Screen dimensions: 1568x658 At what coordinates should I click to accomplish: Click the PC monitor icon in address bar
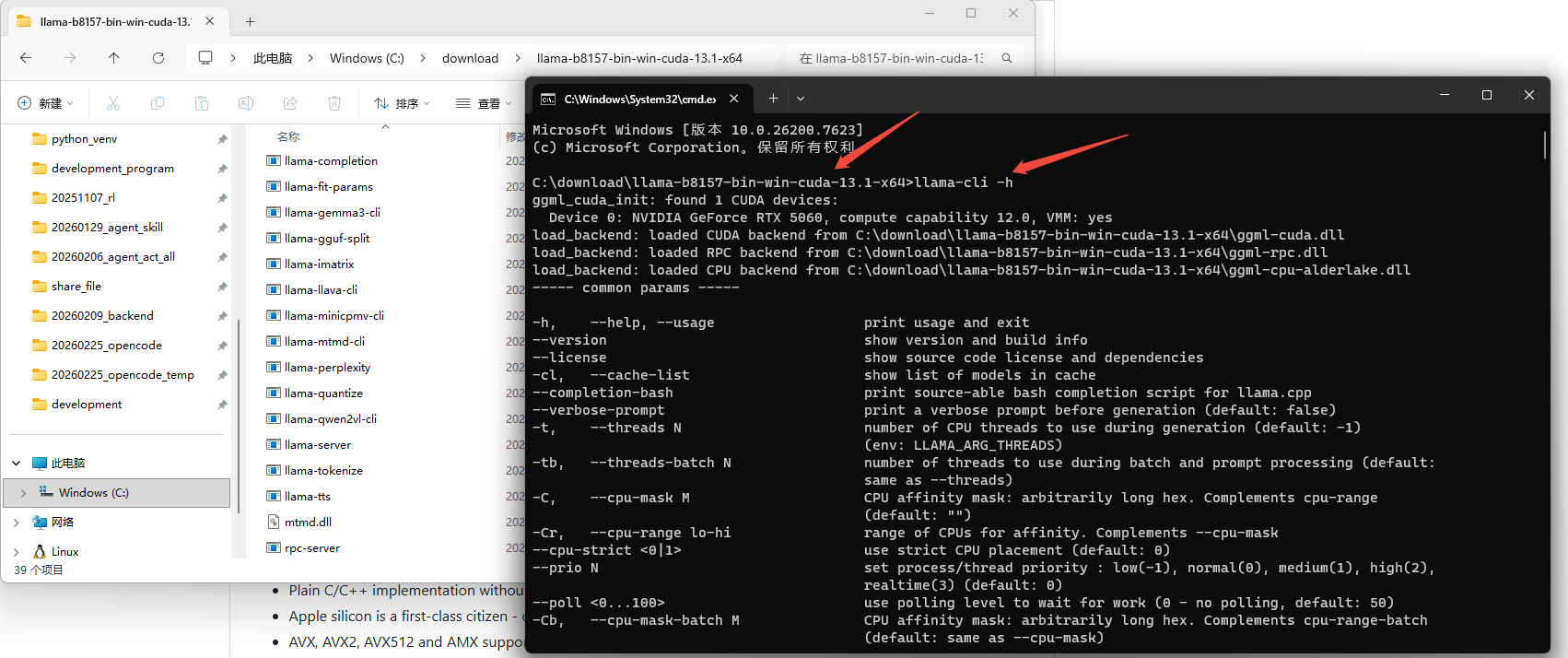click(205, 58)
